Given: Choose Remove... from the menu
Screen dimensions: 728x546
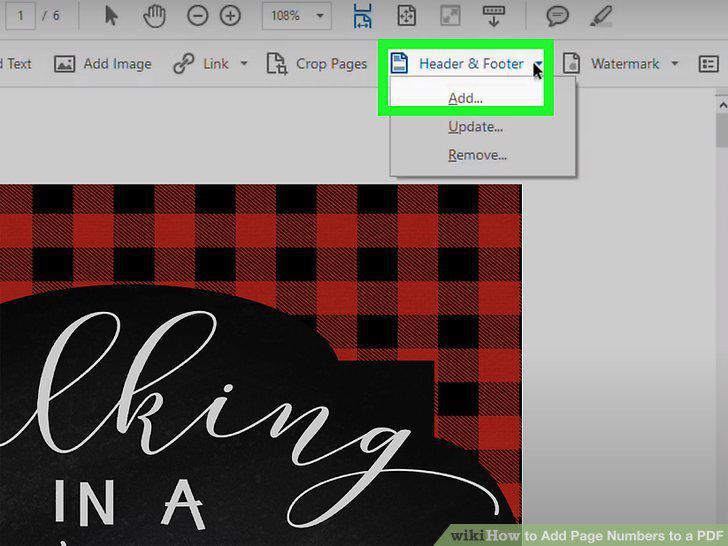Looking at the screenshot, I should [x=477, y=155].
